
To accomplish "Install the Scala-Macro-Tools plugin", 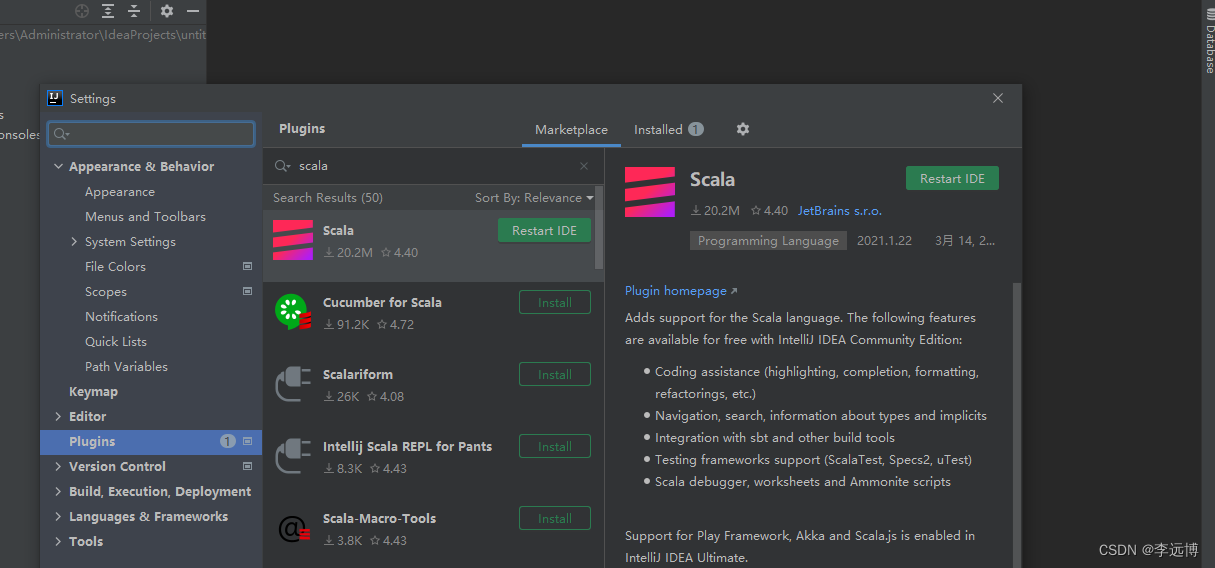I will tap(555, 518).
